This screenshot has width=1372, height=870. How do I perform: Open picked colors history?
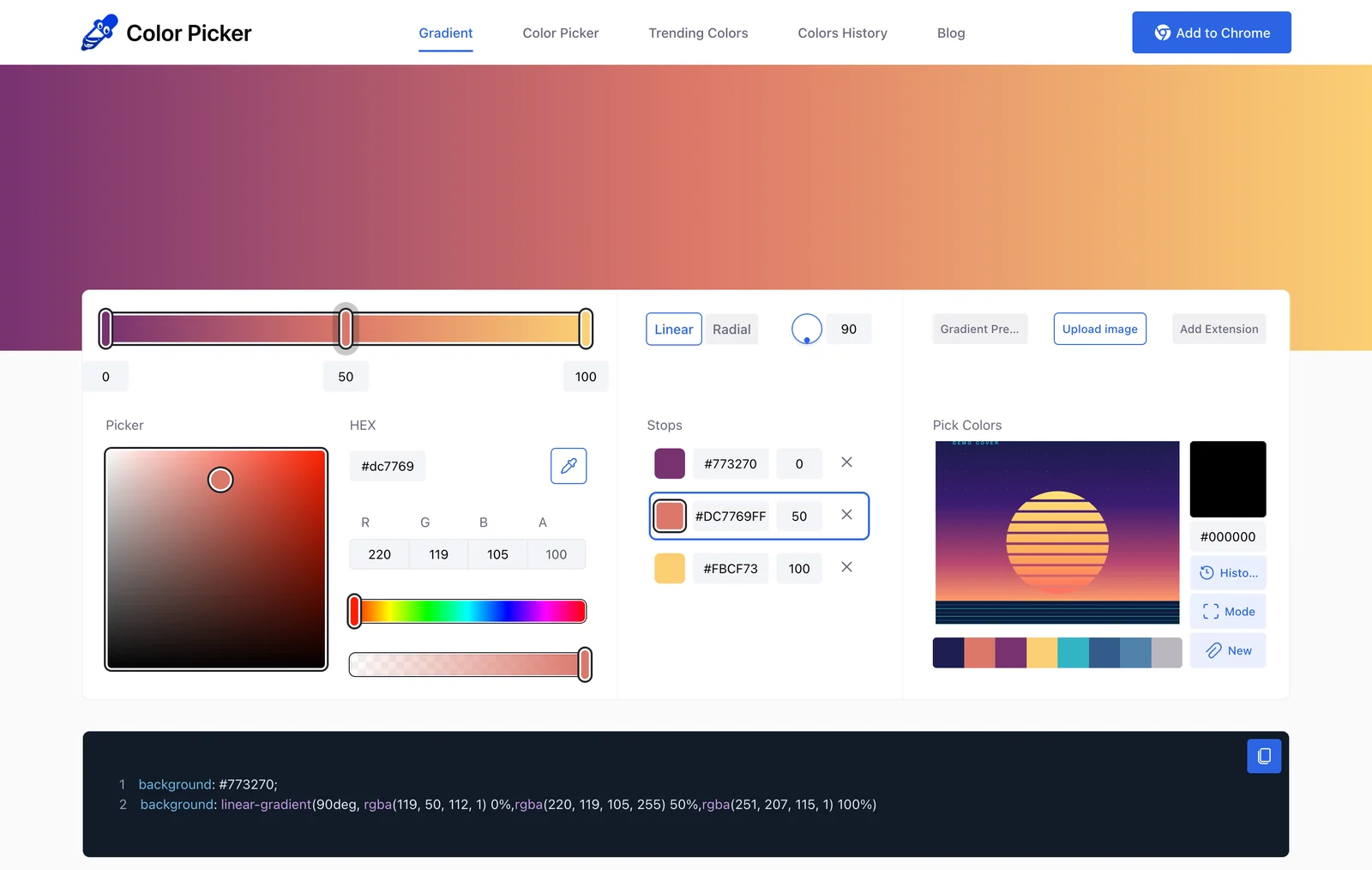point(1228,572)
